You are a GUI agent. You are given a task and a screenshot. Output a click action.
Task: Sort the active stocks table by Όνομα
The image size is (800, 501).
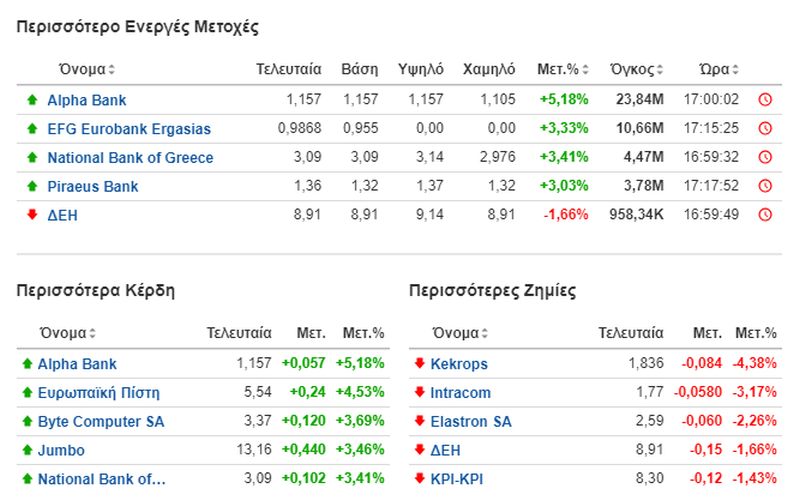[87, 69]
